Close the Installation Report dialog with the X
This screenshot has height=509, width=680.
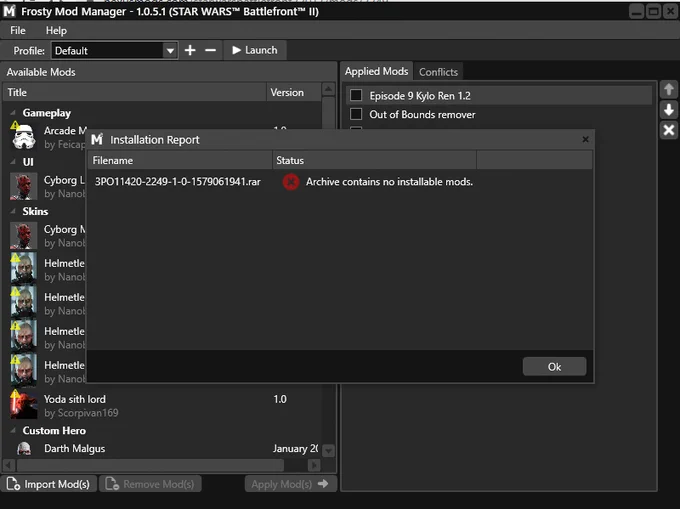click(585, 139)
